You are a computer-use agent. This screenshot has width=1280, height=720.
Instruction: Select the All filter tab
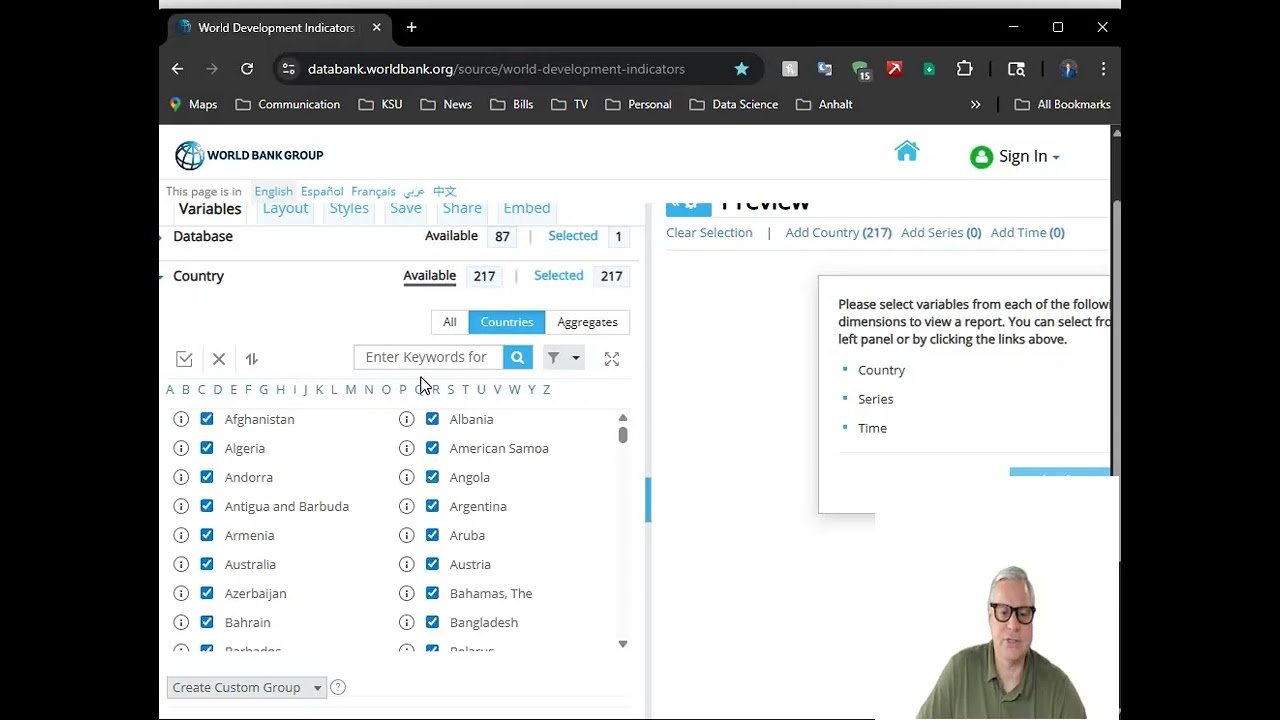450,322
